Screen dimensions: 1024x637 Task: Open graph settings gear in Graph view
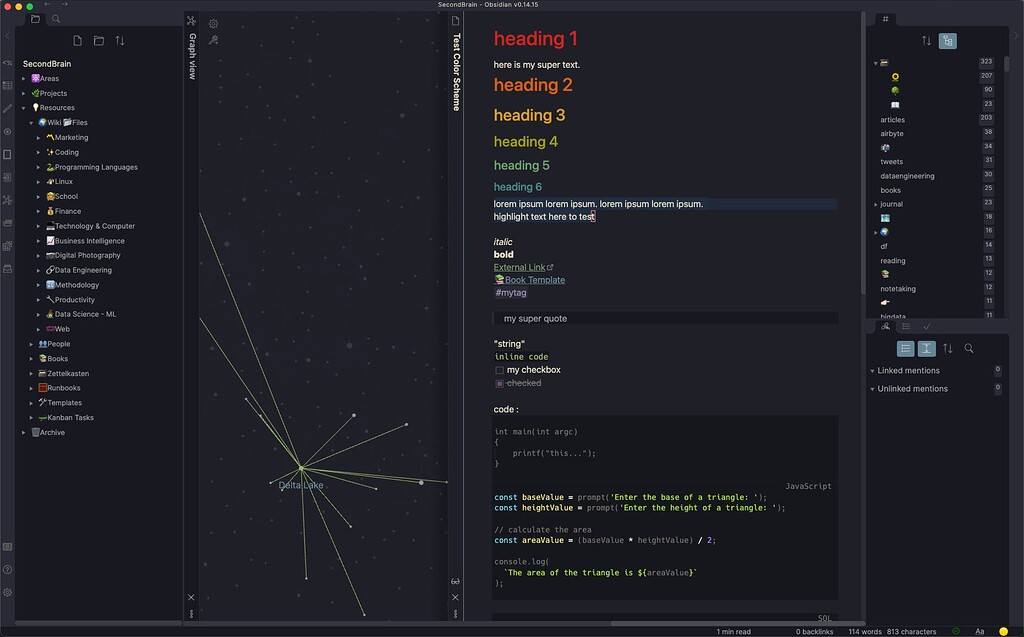tap(214, 24)
